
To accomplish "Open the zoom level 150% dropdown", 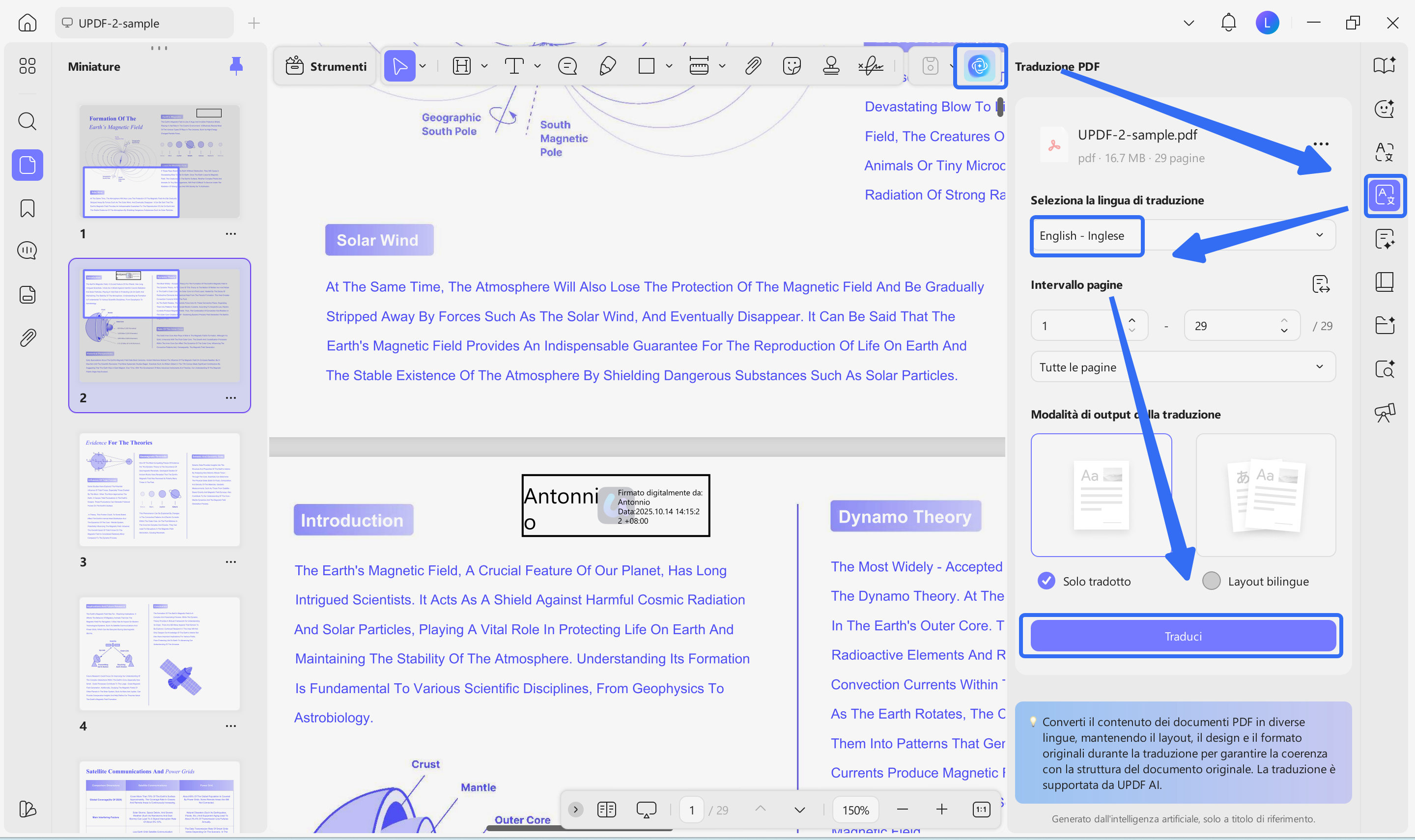I will [x=855, y=810].
